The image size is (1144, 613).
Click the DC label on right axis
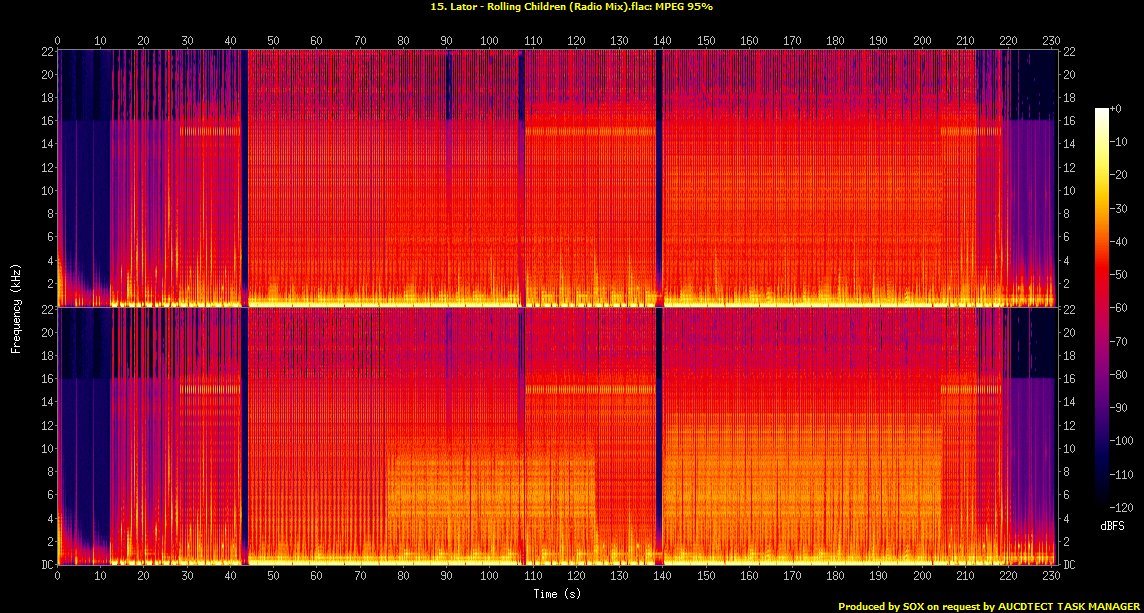1069,565
